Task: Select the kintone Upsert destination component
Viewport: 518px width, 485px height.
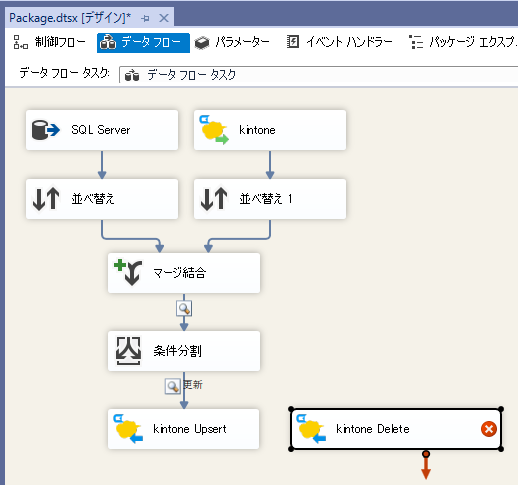Action: click(x=184, y=429)
